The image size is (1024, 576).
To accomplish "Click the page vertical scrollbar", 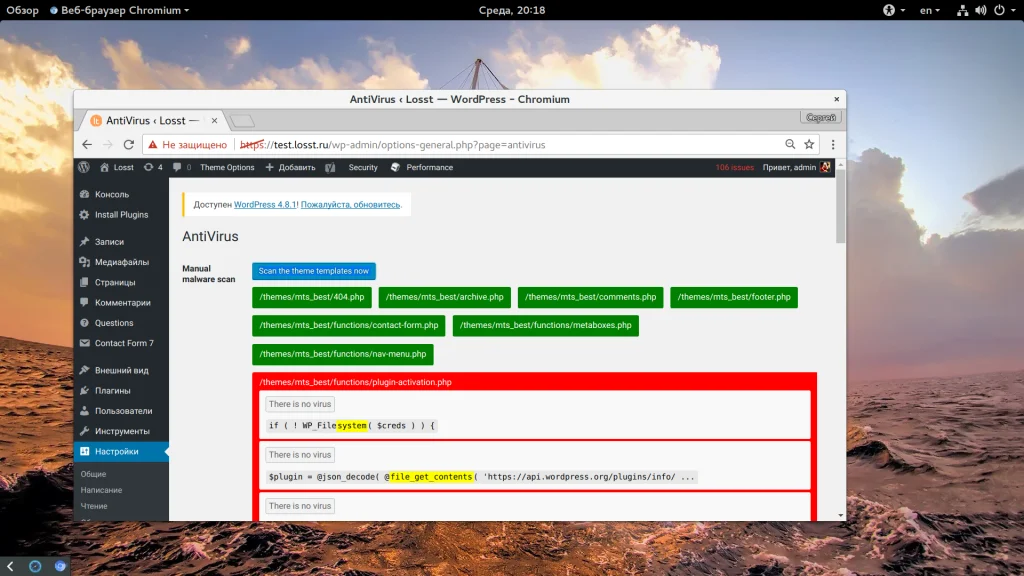I will 840,207.
